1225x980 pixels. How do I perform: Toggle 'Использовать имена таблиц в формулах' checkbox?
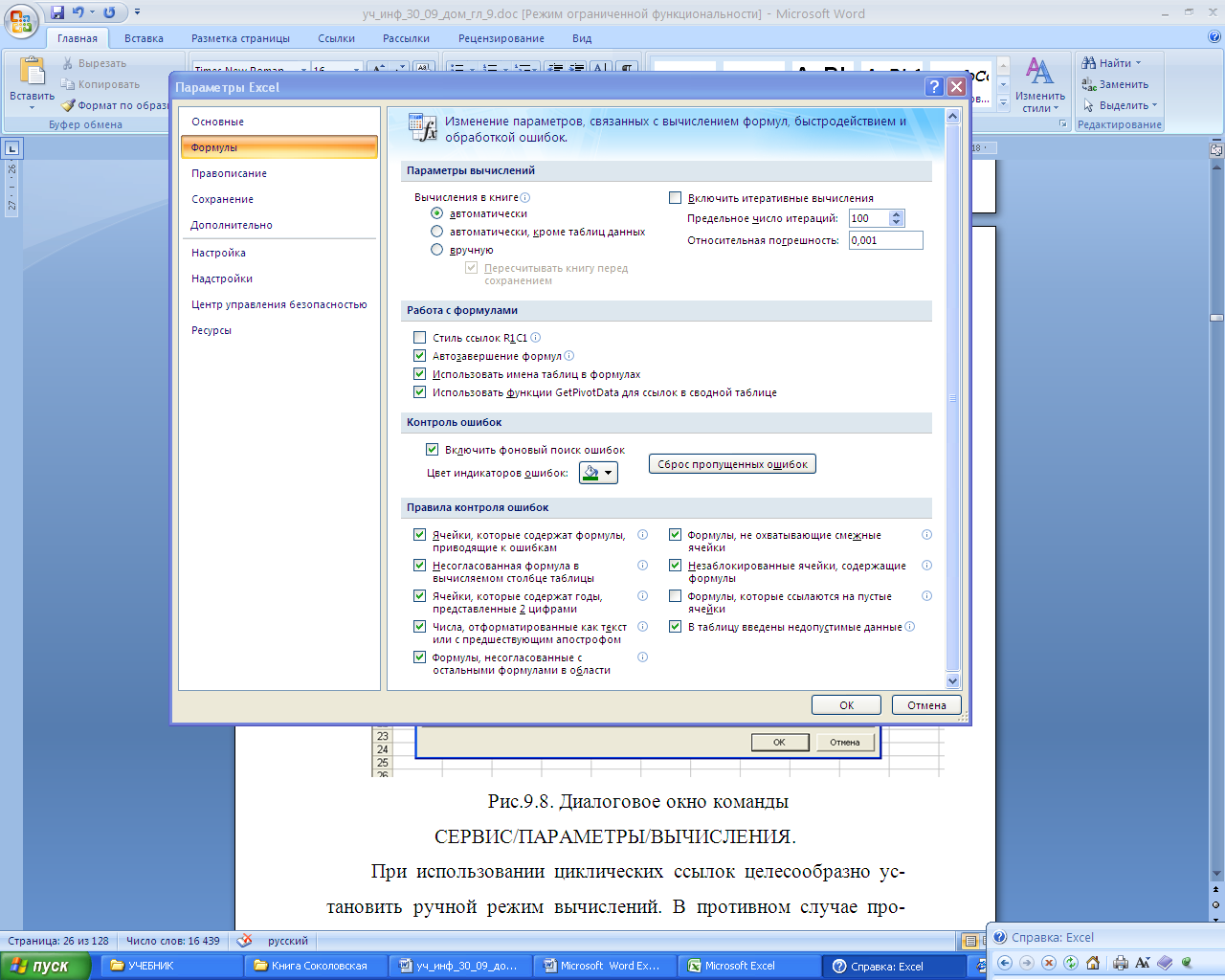(419, 374)
